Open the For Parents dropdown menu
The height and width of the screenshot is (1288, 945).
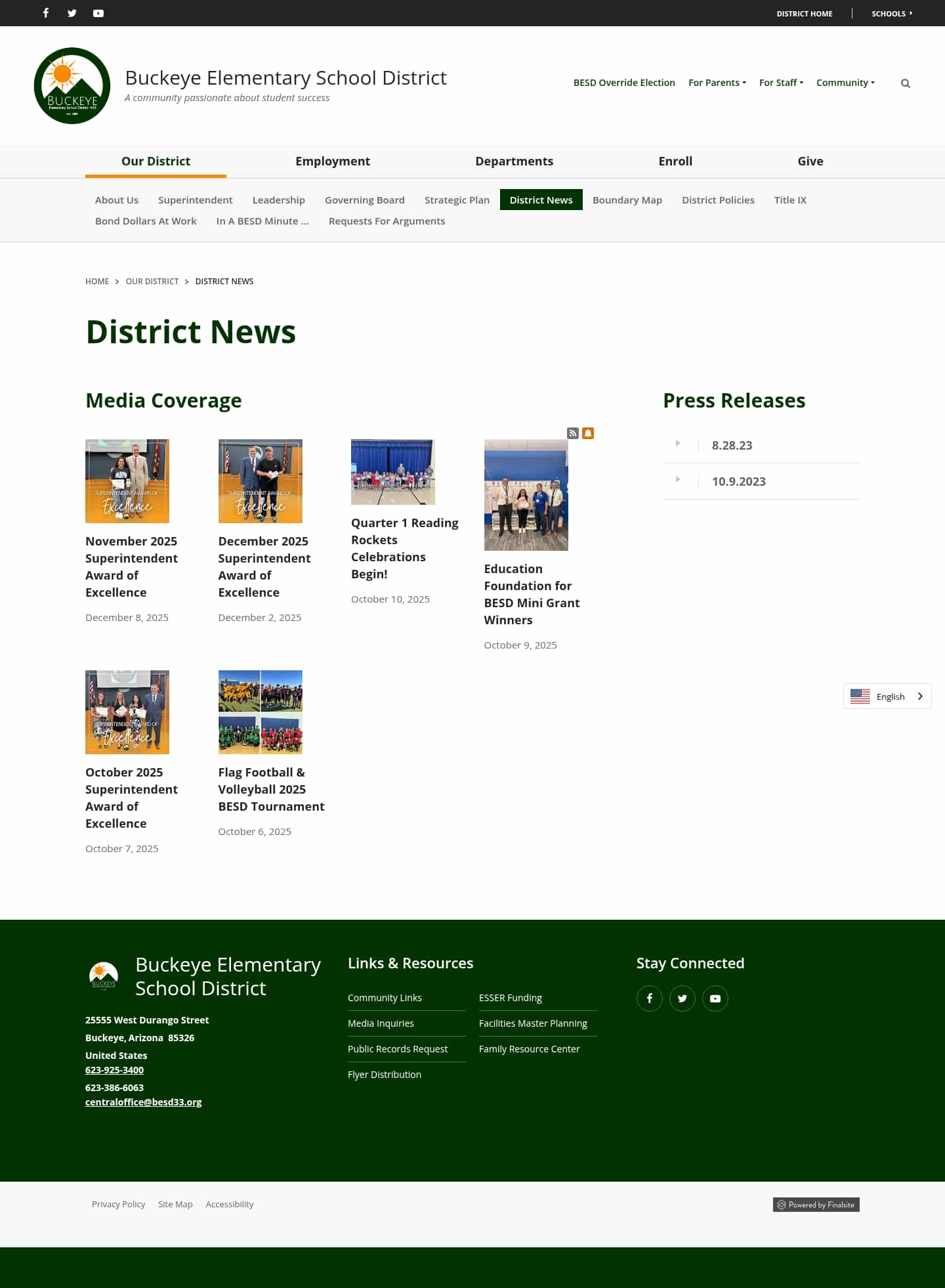[717, 83]
